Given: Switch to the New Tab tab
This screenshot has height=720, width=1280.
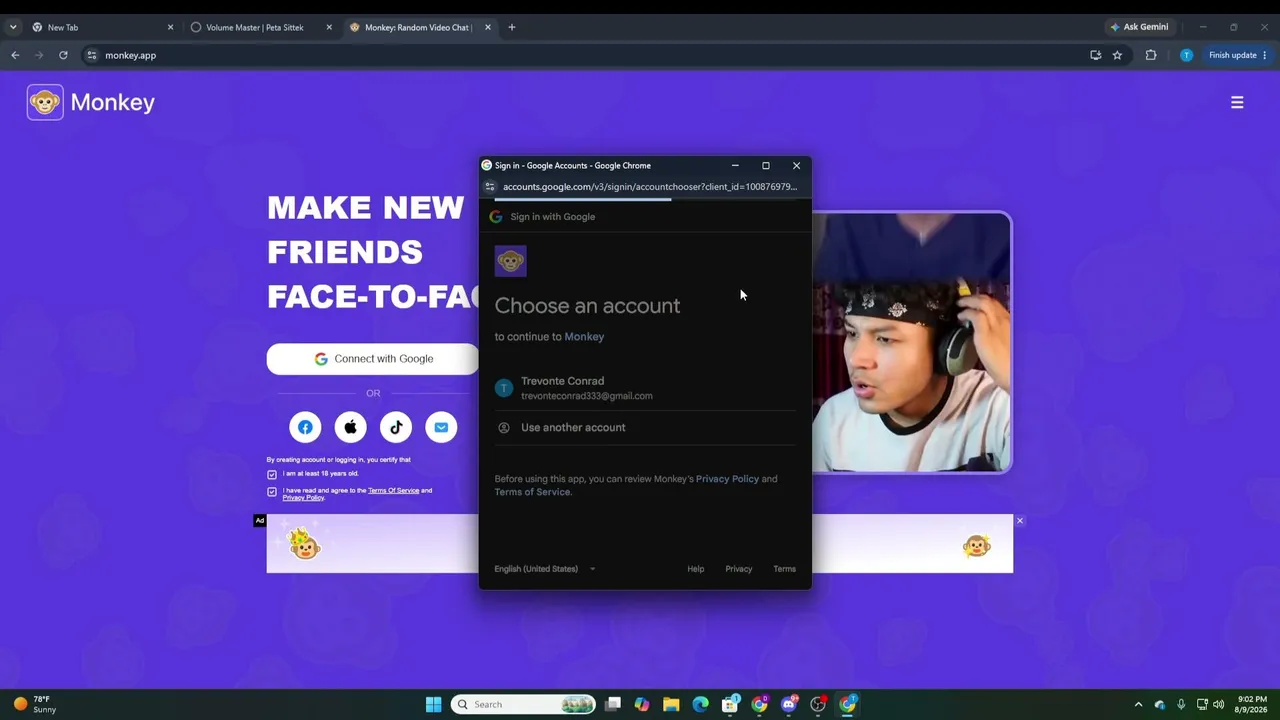Looking at the screenshot, I should coord(102,27).
